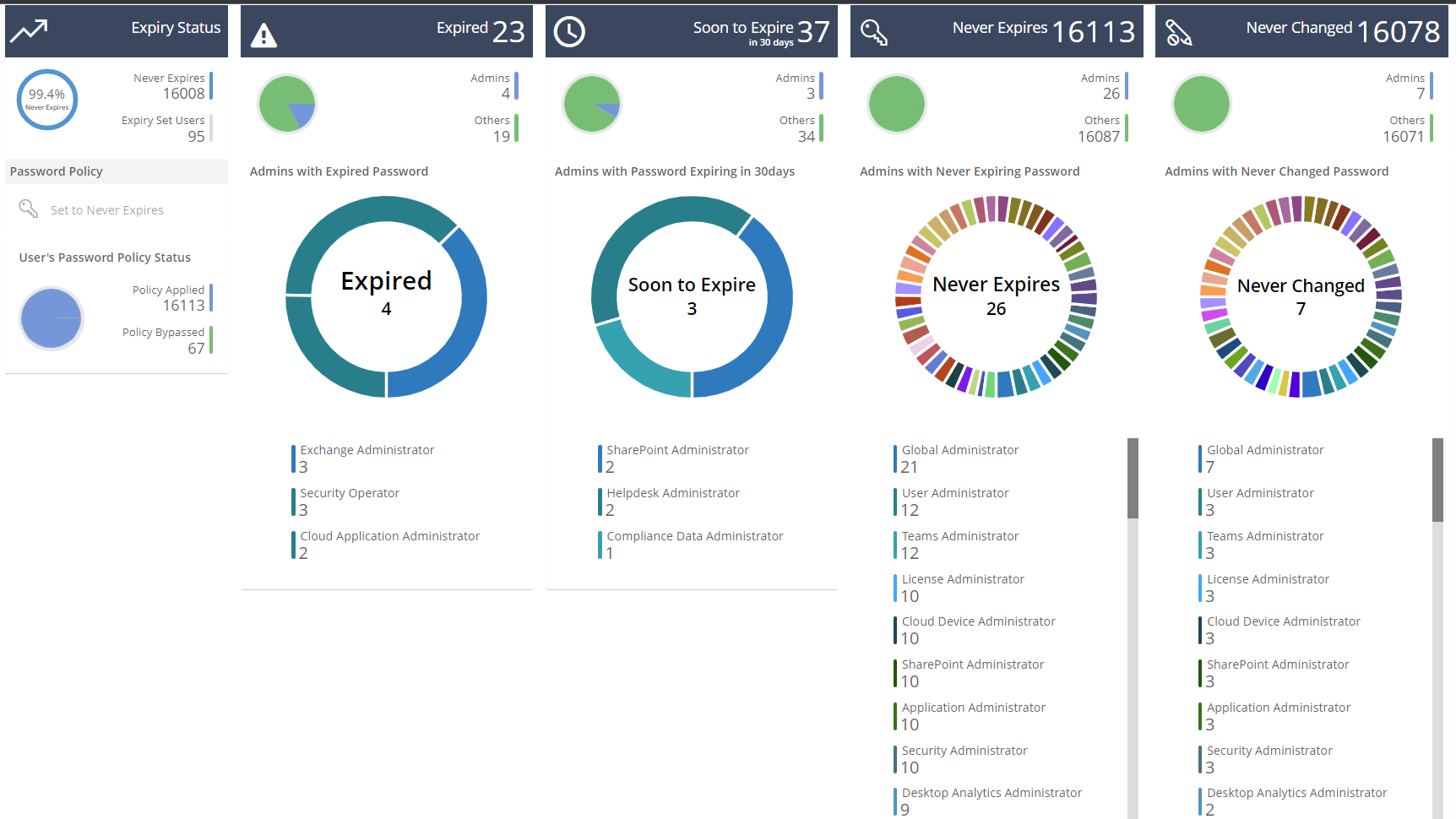Viewport: 1456px width, 819px height.
Task: Click the small pie chart in Expired card
Action: (x=287, y=104)
